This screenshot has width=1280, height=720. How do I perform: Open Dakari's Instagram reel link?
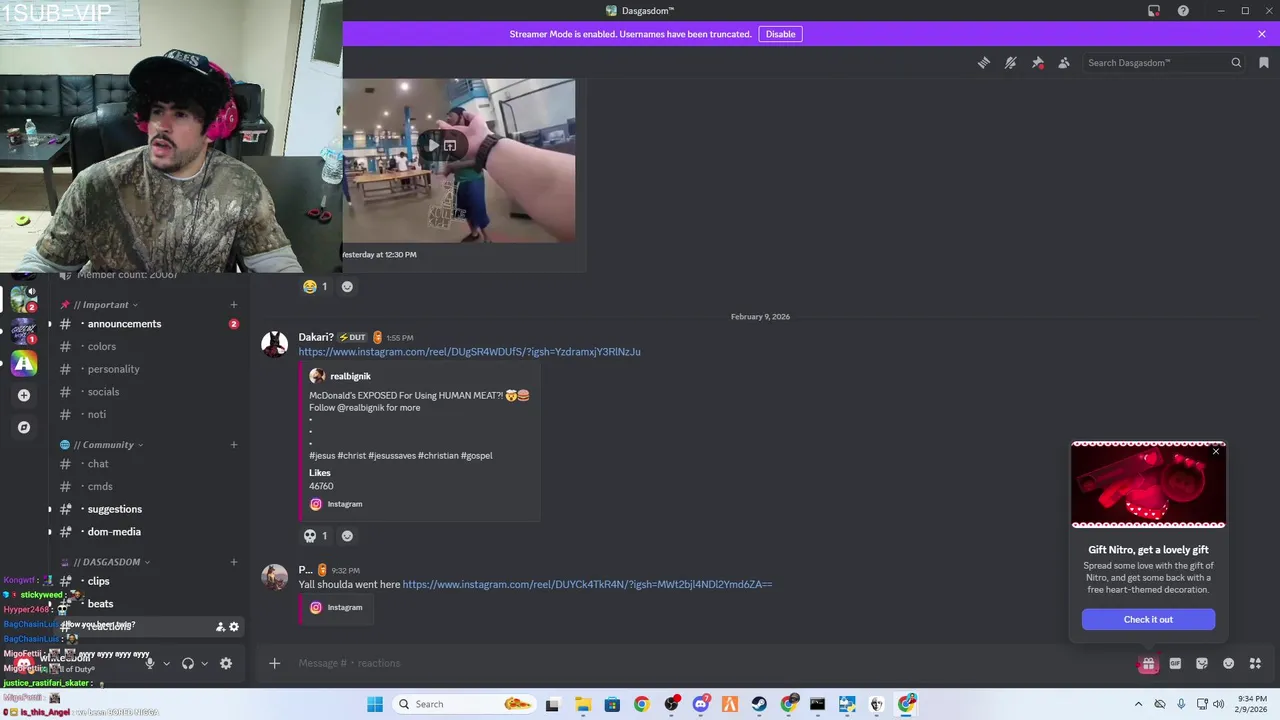tap(469, 352)
